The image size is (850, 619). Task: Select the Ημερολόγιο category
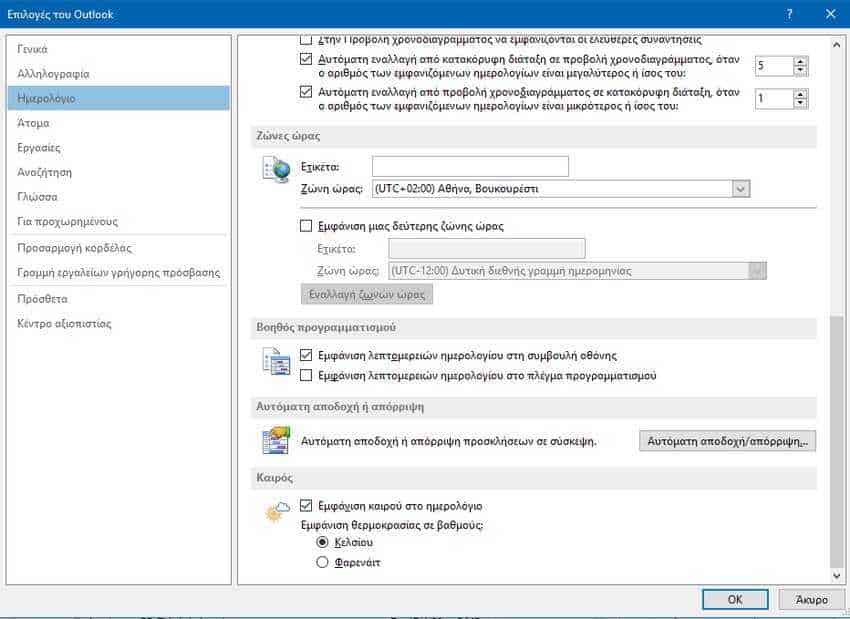pos(119,98)
